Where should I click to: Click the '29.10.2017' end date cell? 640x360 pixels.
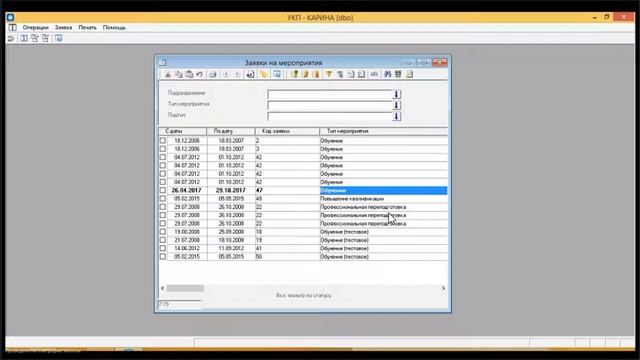[x=231, y=191]
